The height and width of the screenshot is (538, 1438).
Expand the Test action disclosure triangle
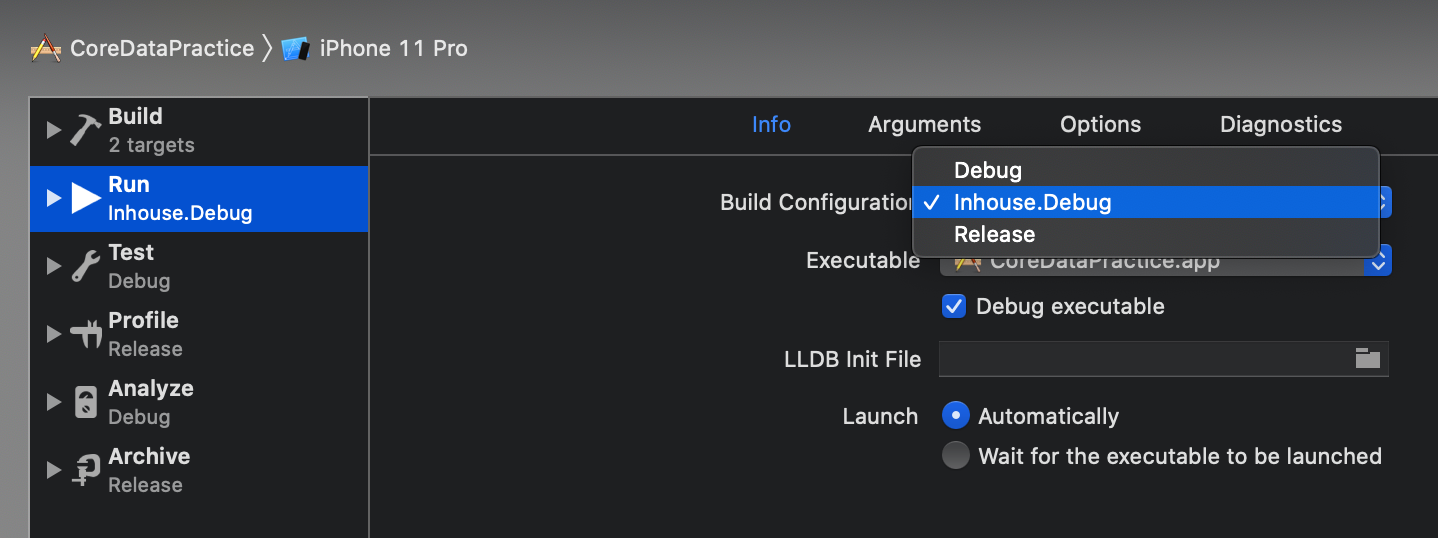coord(54,266)
